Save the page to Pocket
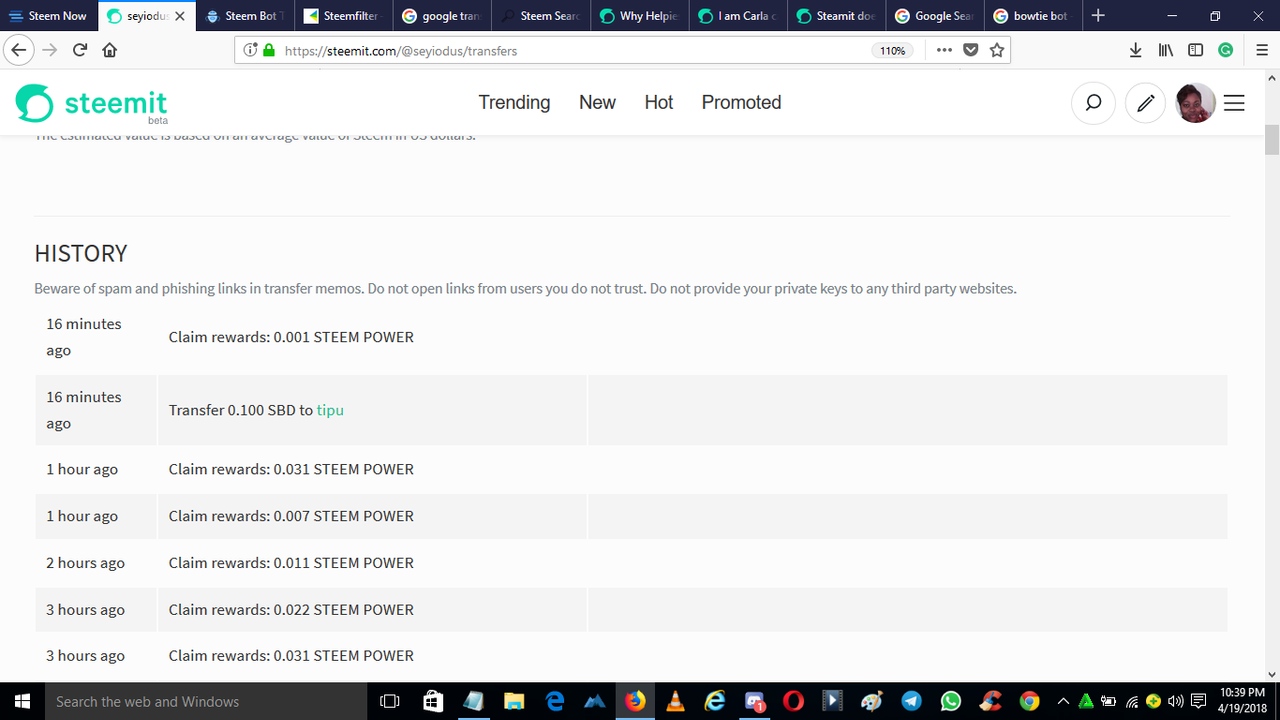The image size is (1280, 720). (970, 50)
